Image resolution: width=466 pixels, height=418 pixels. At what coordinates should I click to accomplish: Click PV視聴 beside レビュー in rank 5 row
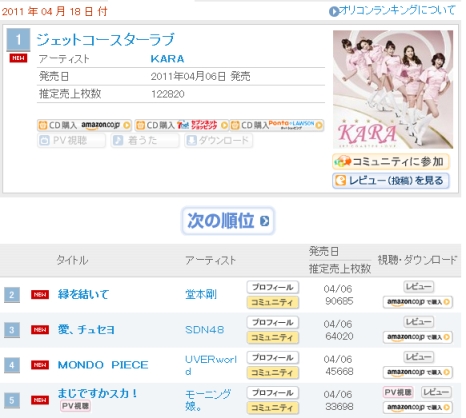pos(398,392)
